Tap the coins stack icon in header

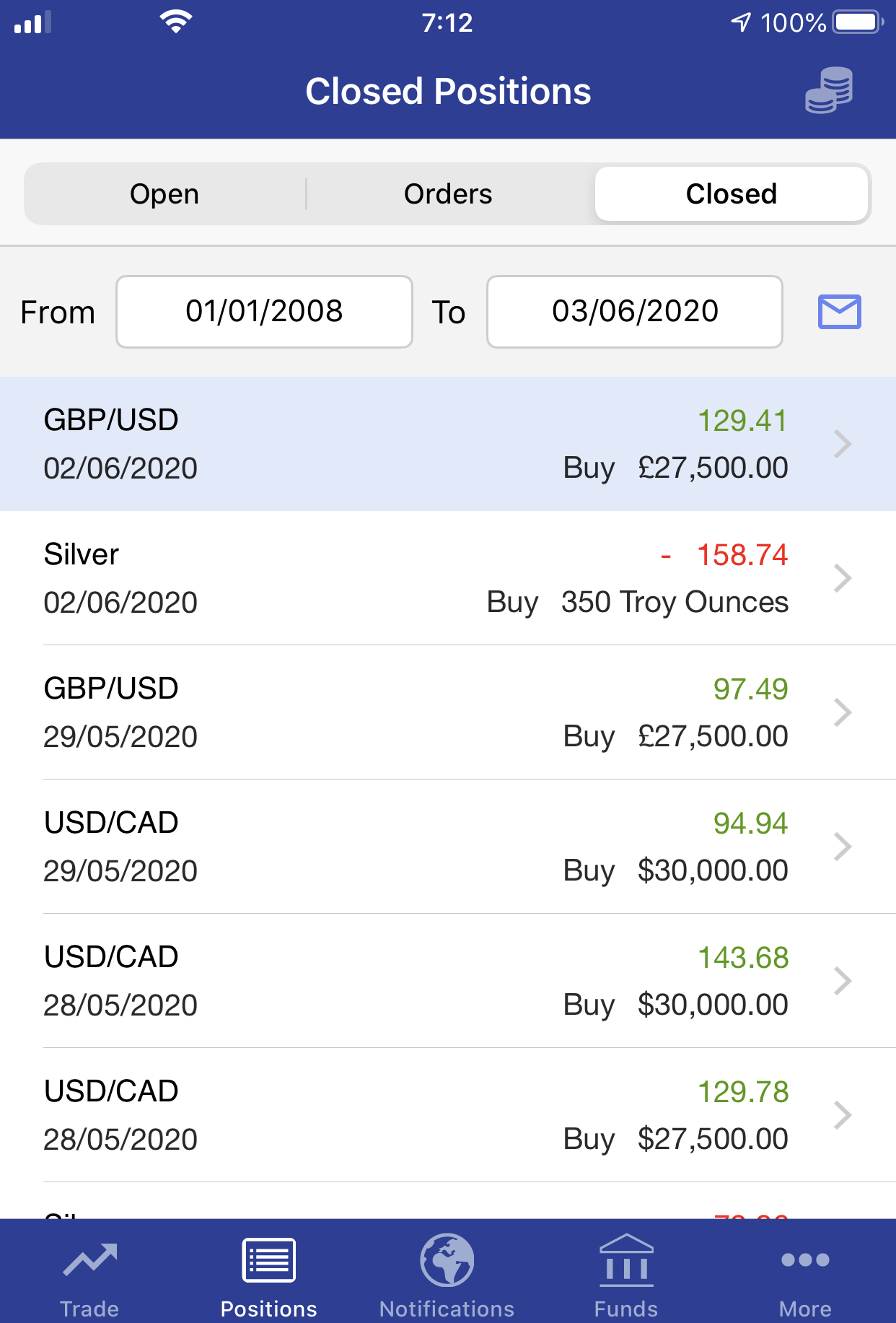[x=829, y=90]
